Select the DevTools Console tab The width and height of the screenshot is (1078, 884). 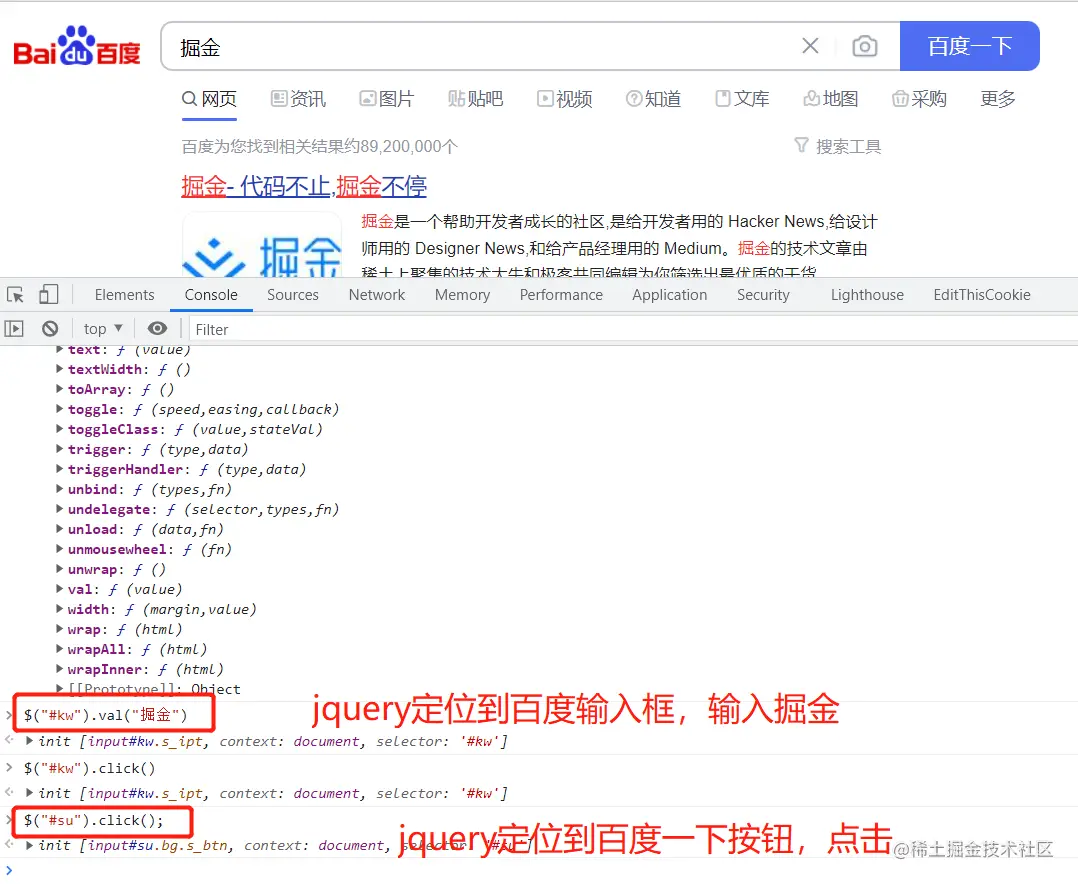(x=211, y=295)
